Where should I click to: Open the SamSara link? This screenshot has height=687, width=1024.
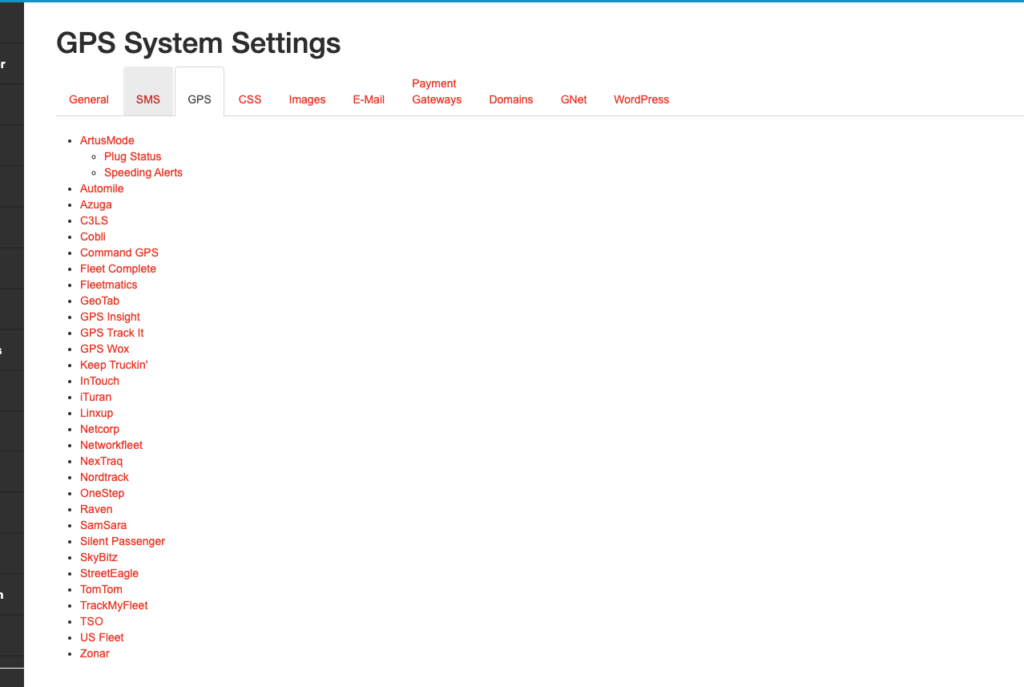[x=103, y=525]
